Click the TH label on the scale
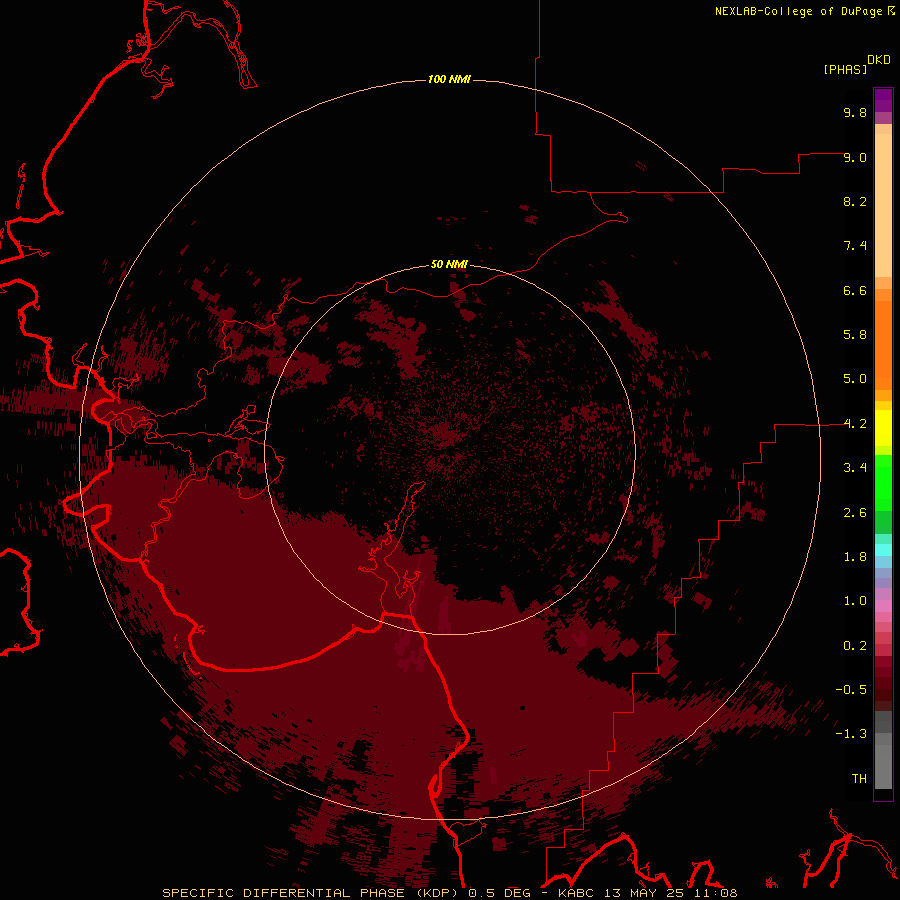Viewport: 900px width, 900px height. 859,779
